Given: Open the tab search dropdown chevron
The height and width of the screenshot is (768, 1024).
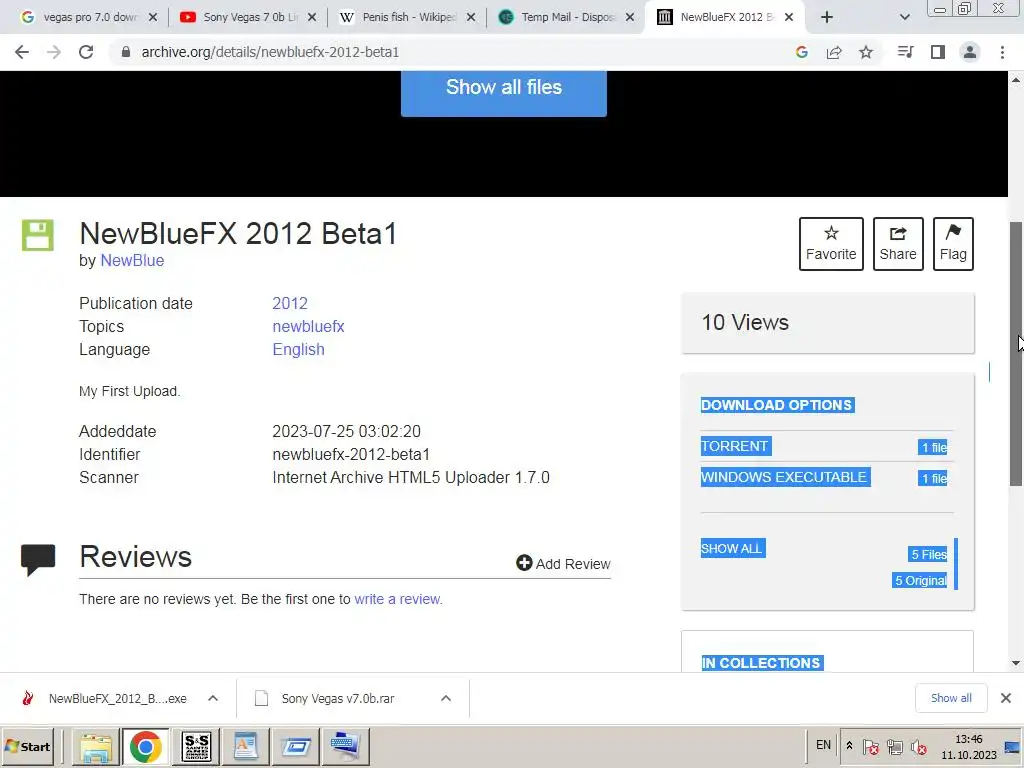Looking at the screenshot, I should pos(904,17).
